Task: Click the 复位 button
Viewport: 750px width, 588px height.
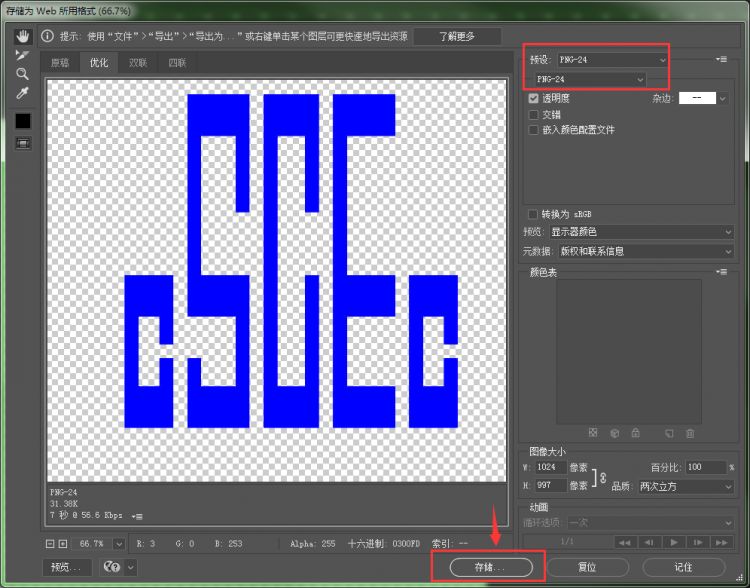Action: [x=587, y=567]
